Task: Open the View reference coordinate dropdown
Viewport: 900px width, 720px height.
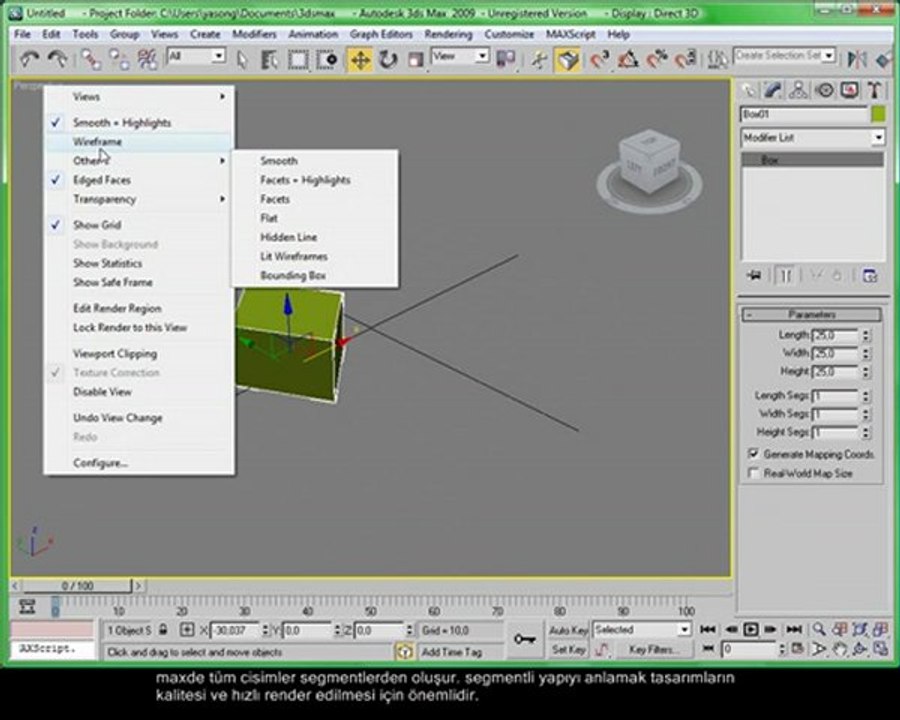Action: (460, 56)
